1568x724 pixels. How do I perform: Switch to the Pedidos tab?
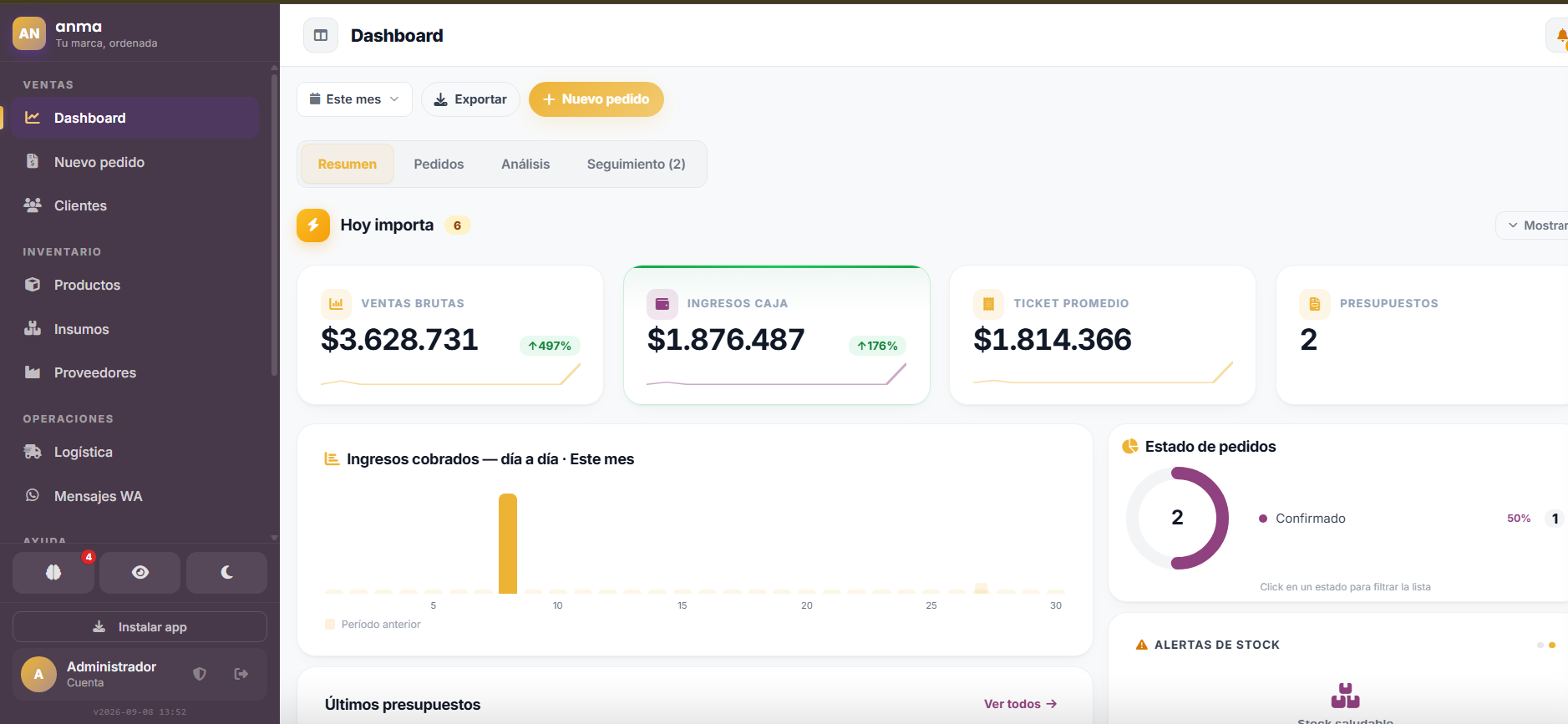[x=439, y=165]
